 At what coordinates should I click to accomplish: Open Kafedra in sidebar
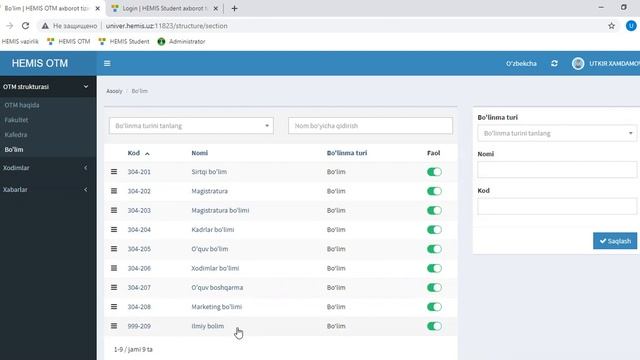[16, 134]
